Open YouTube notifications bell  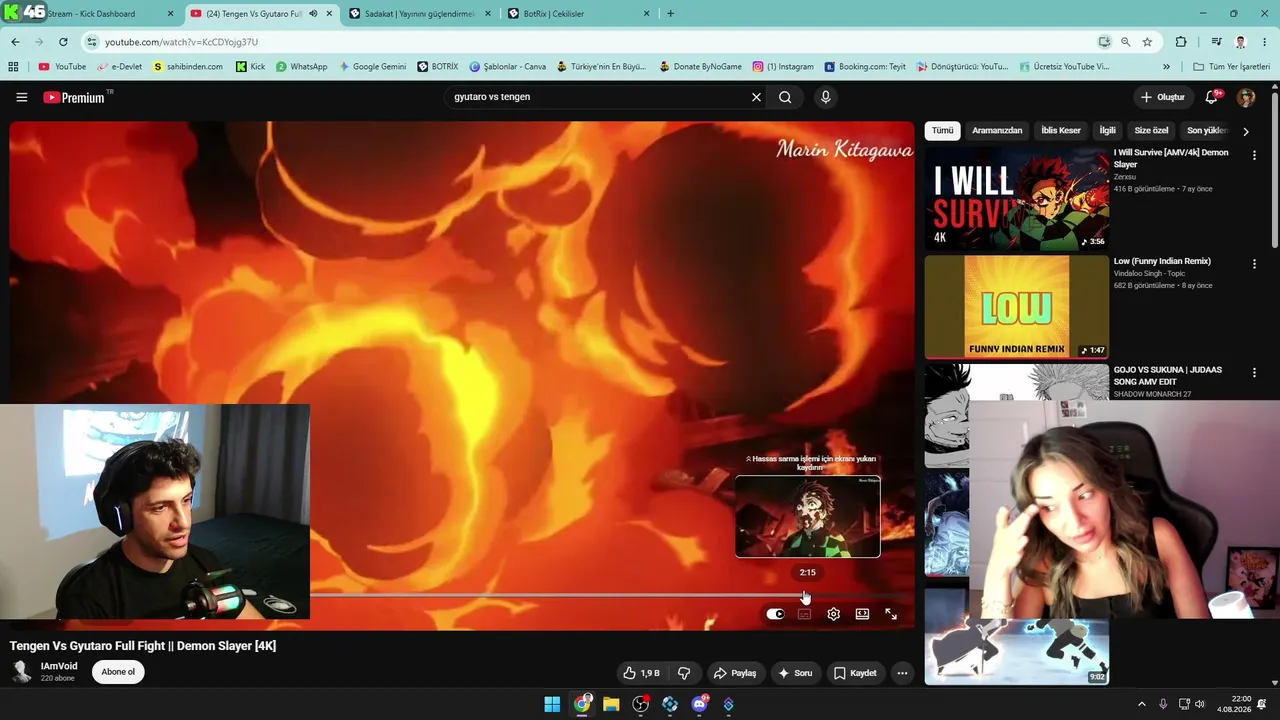[x=1212, y=97]
